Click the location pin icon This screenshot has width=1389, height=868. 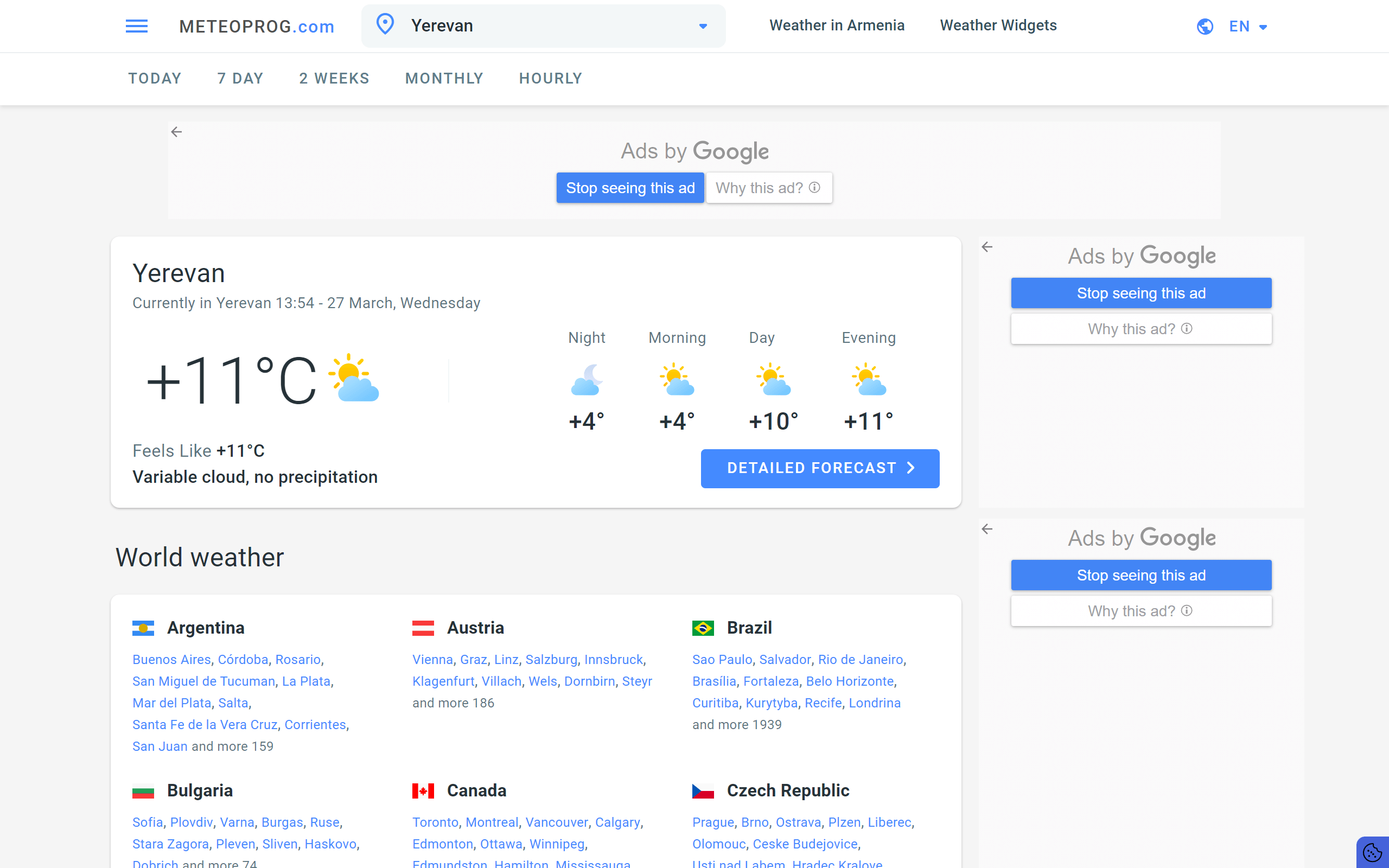(385, 25)
